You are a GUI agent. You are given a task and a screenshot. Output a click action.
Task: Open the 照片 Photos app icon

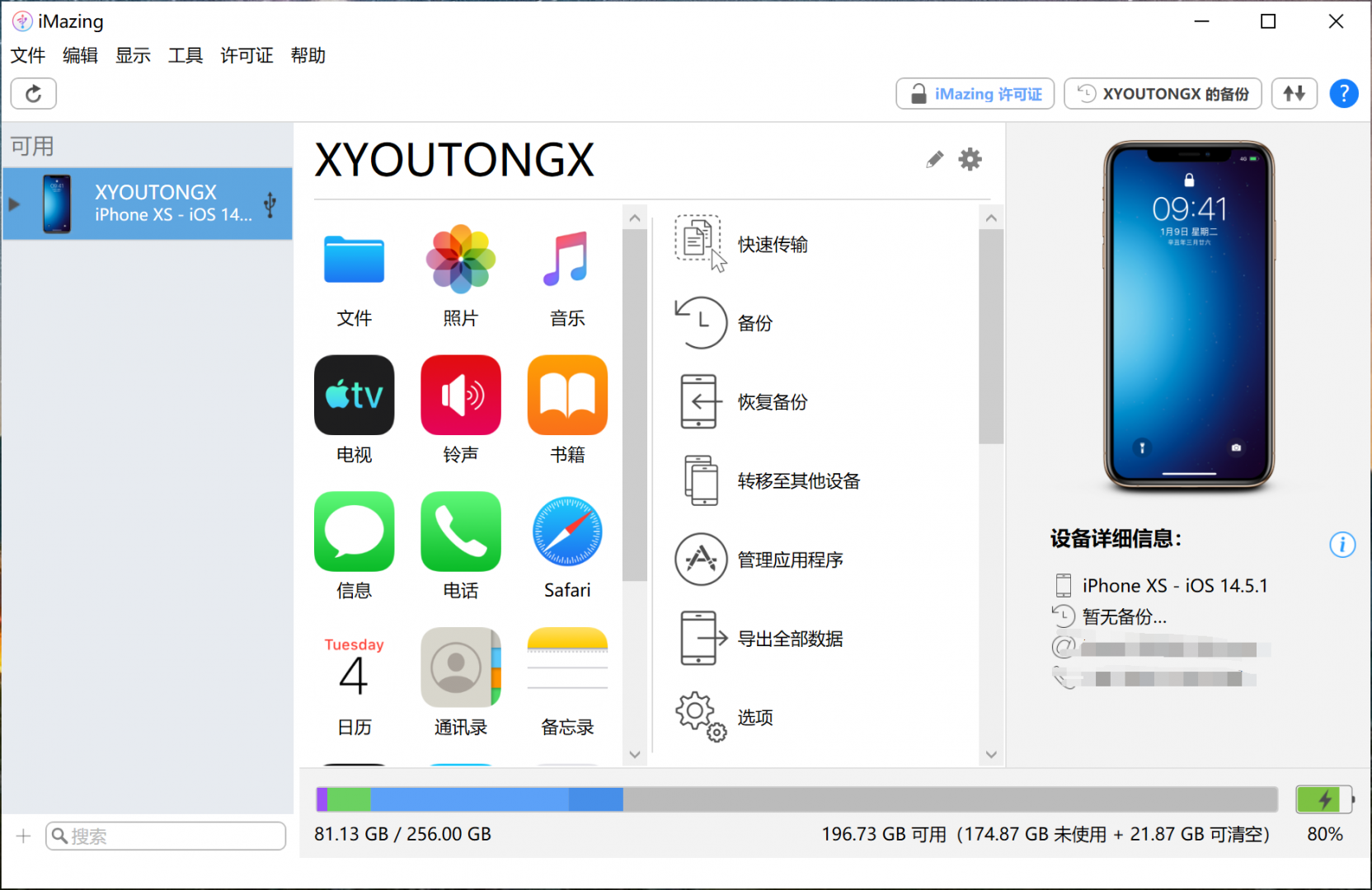tap(460, 260)
